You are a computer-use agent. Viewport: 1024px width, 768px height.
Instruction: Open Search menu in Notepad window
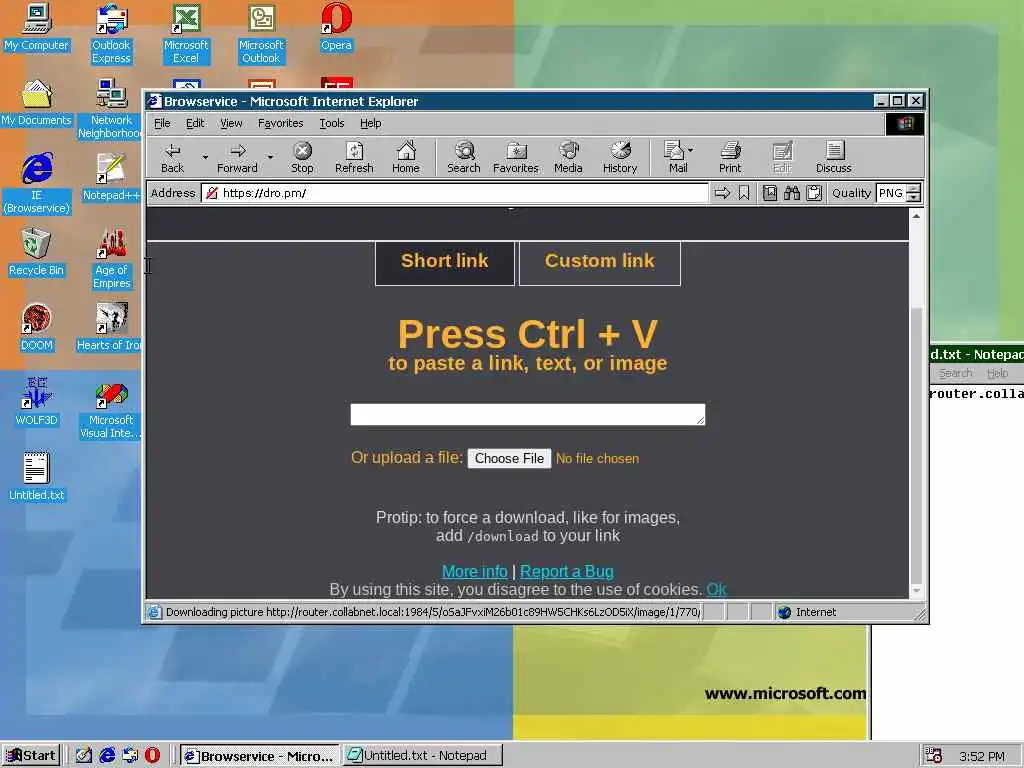[955, 373]
